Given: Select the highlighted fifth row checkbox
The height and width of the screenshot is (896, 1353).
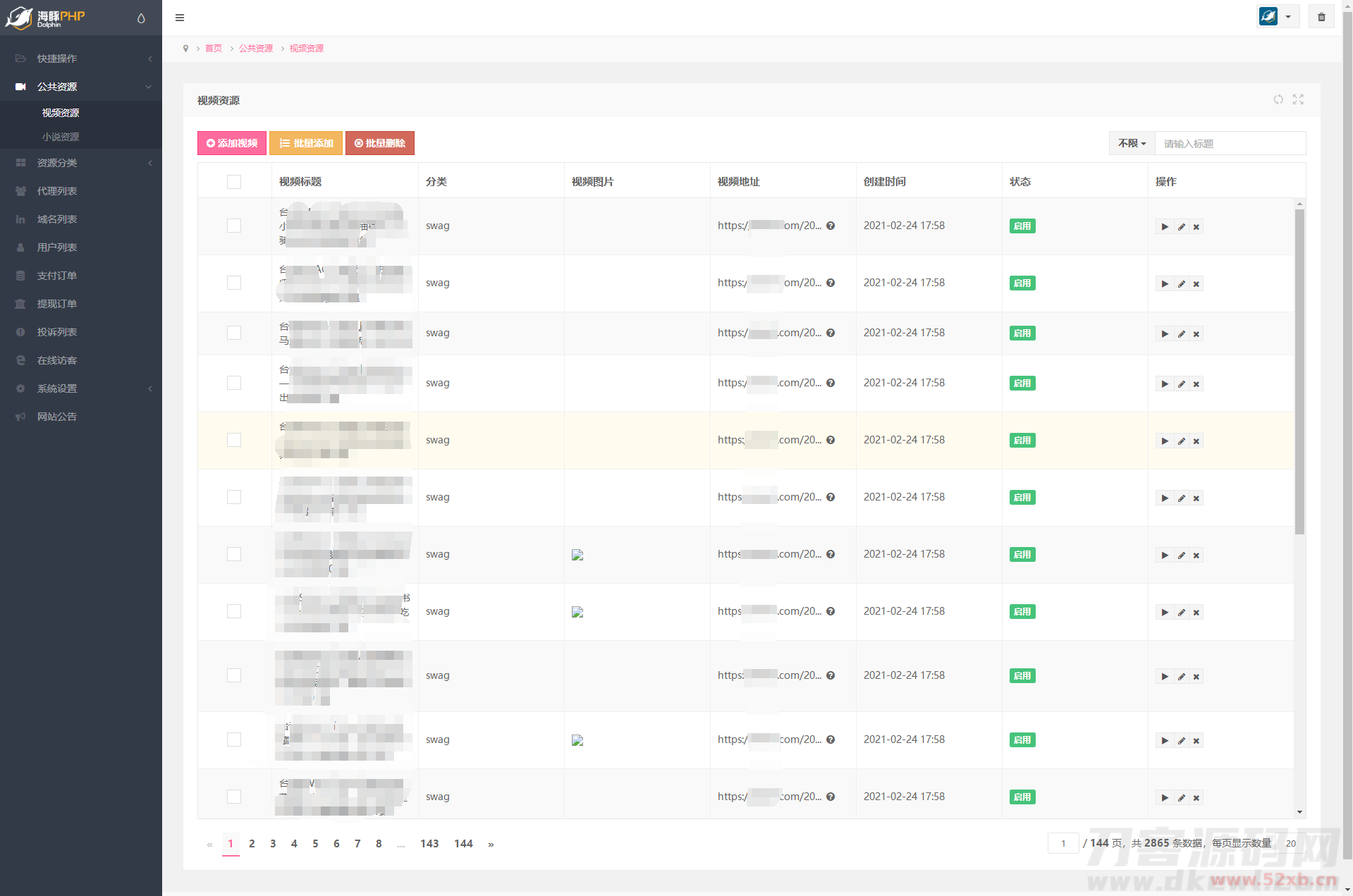Looking at the screenshot, I should [x=234, y=440].
